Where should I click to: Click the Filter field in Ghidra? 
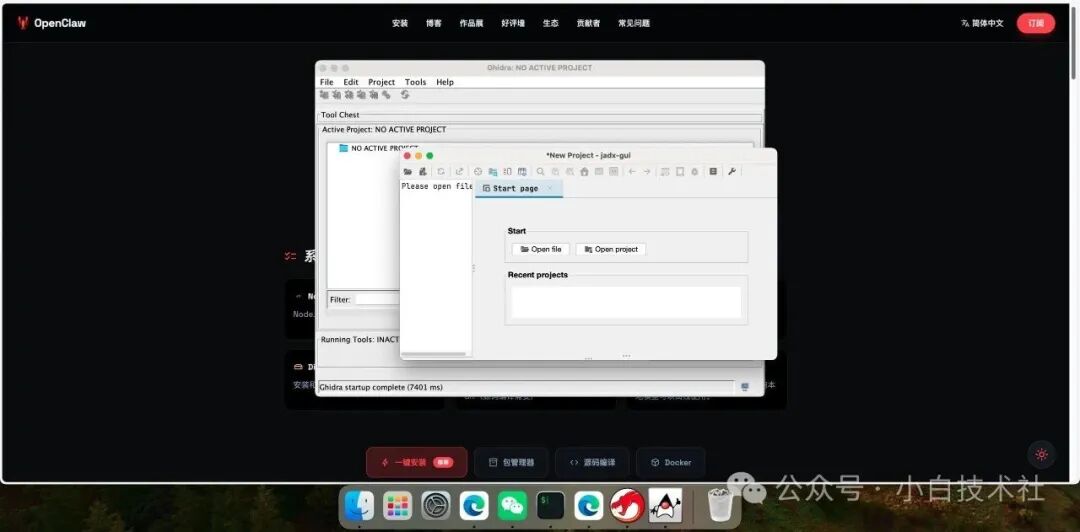pyautogui.click(x=377, y=300)
